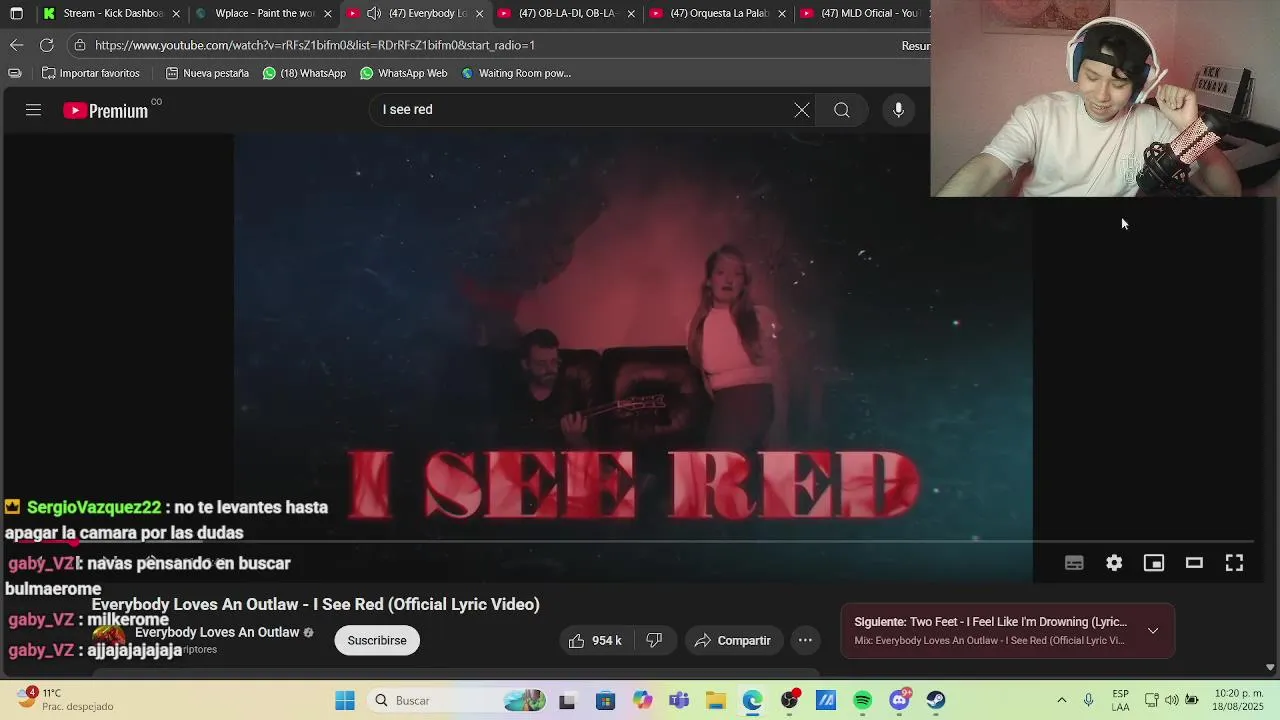
Task: Open File Explorer from the taskbar
Action: (x=715, y=700)
